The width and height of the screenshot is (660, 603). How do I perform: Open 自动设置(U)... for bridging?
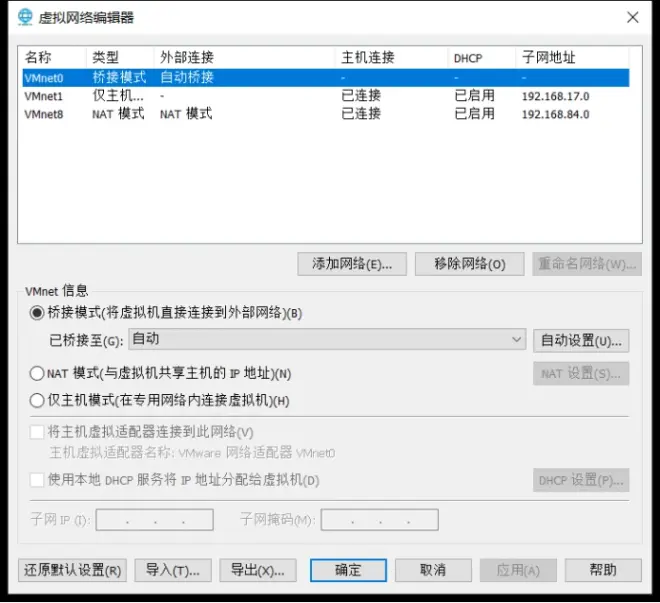[581, 340]
